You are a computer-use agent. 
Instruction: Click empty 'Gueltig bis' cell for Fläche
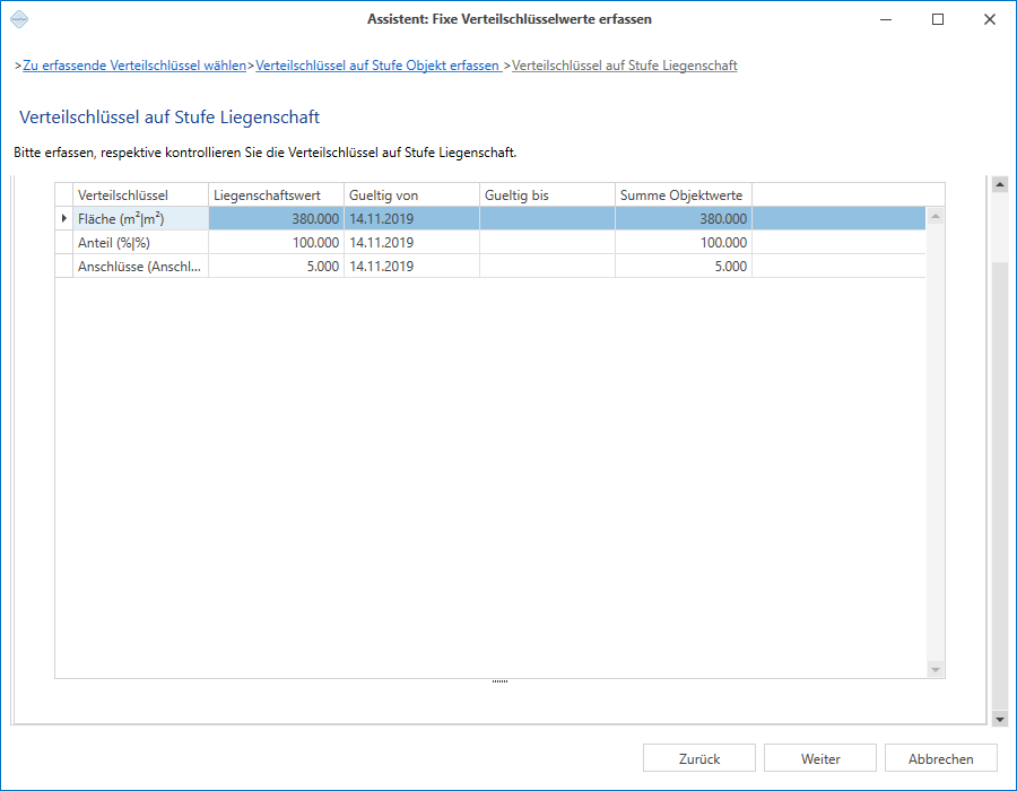[x=547, y=219]
